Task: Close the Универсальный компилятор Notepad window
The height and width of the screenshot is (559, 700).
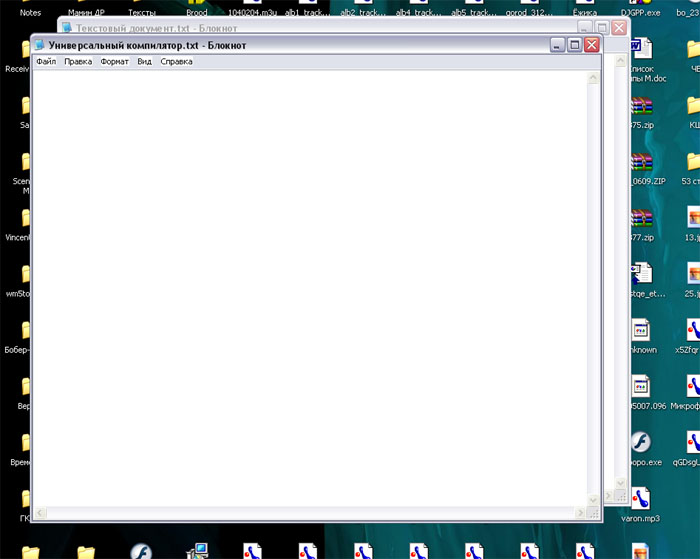Action: tap(592, 45)
